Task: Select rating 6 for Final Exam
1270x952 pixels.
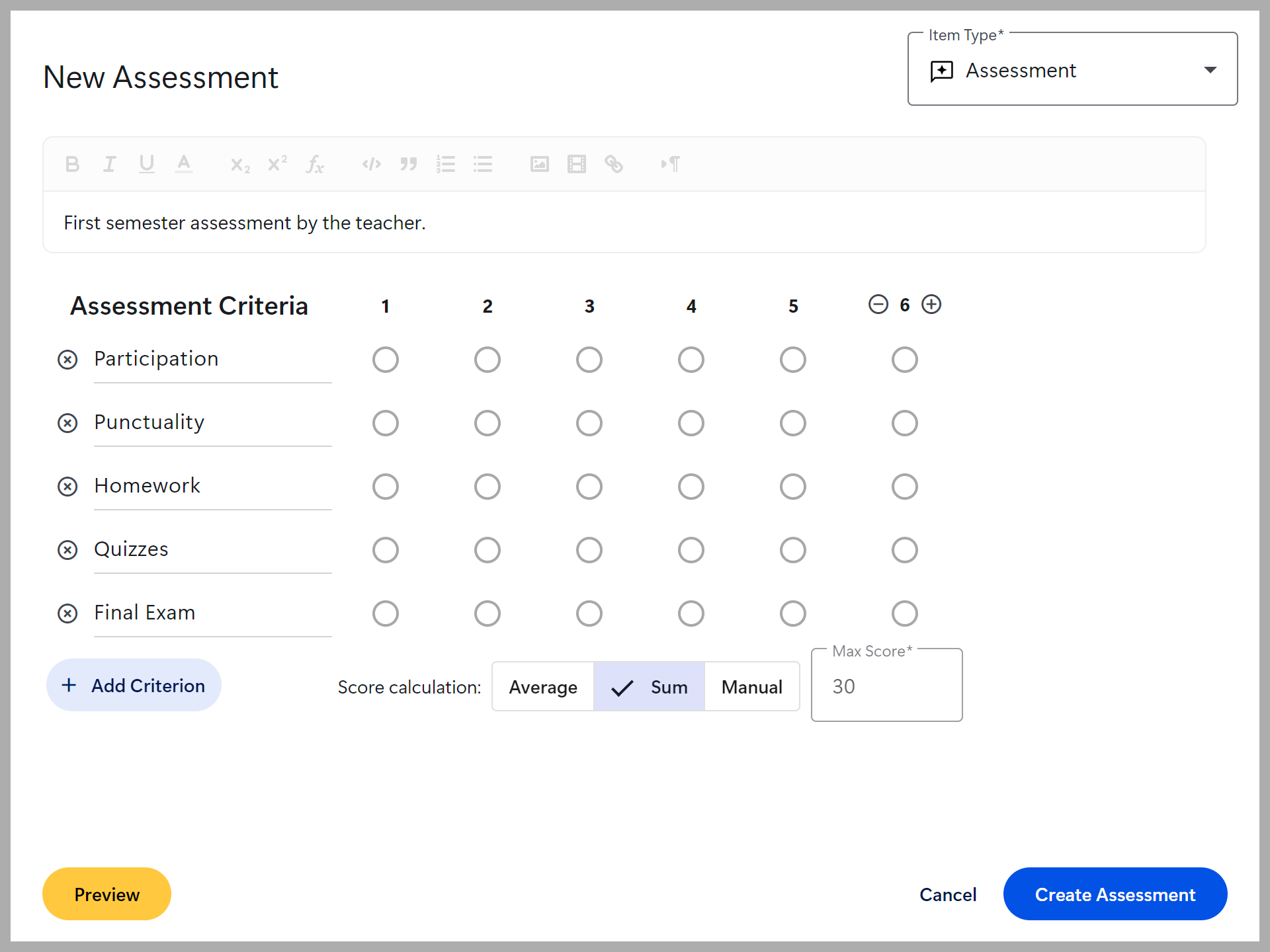Action: [905, 614]
